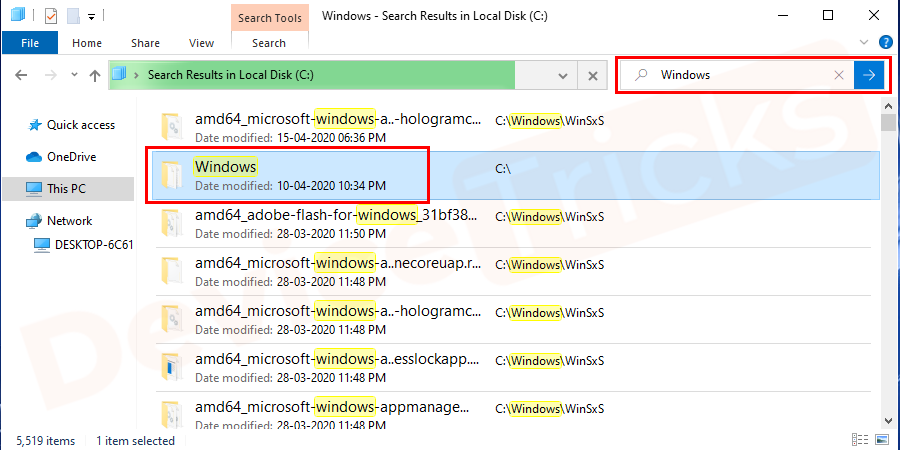
Task: Open the recent locations dropdown arrow
Action: [74, 75]
